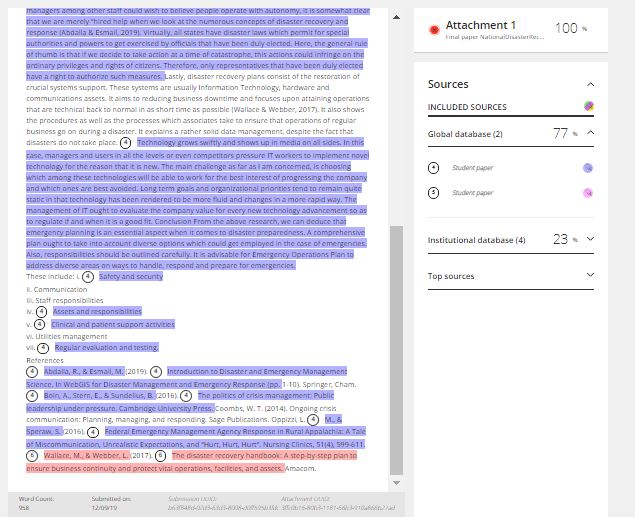The height and width of the screenshot is (517, 635).
Task: Collapse the Sources panel chevron
Action: coord(590,84)
